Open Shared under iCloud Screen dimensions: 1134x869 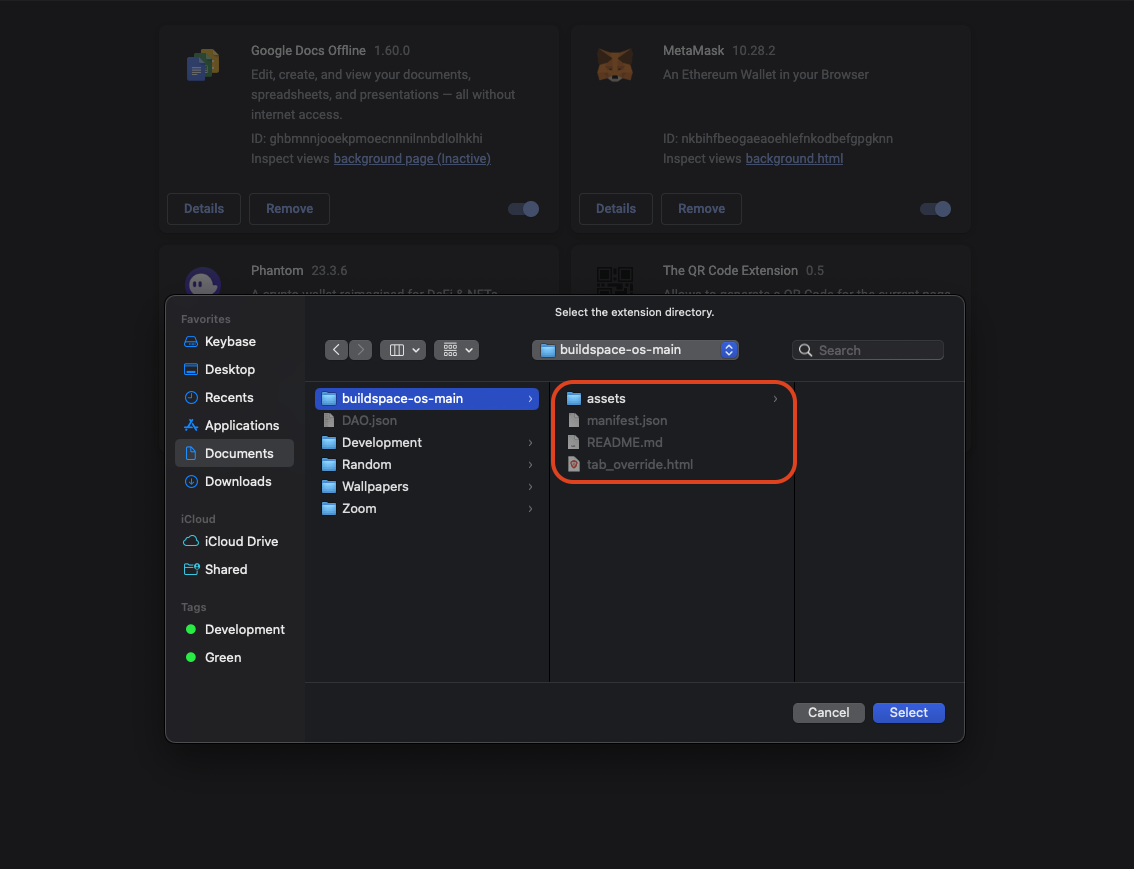click(234, 570)
